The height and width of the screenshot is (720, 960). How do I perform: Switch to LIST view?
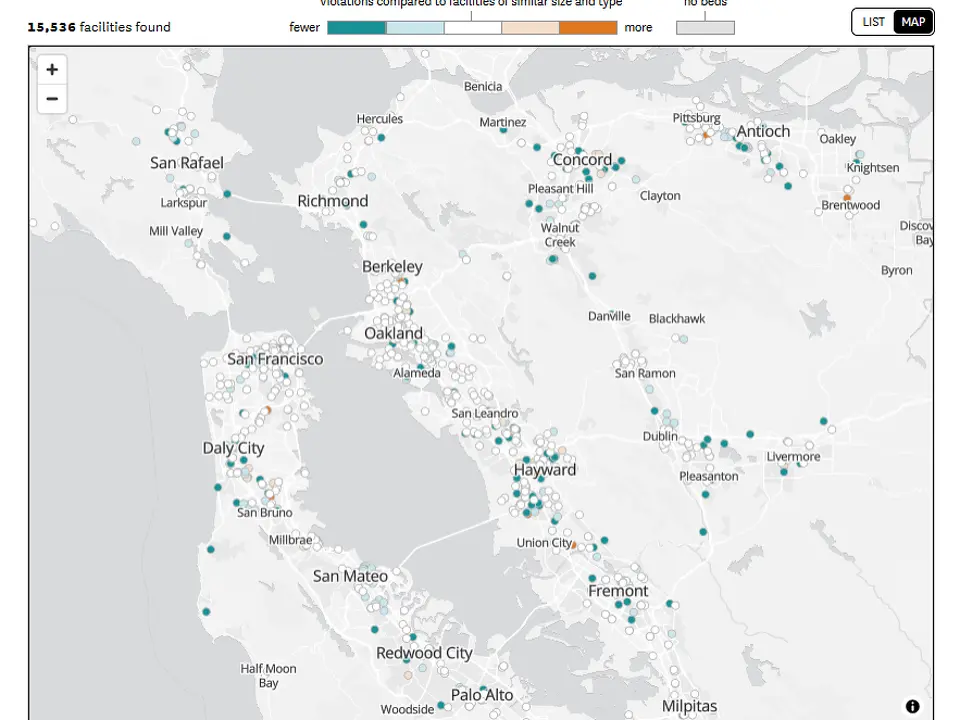click(873, 22)
